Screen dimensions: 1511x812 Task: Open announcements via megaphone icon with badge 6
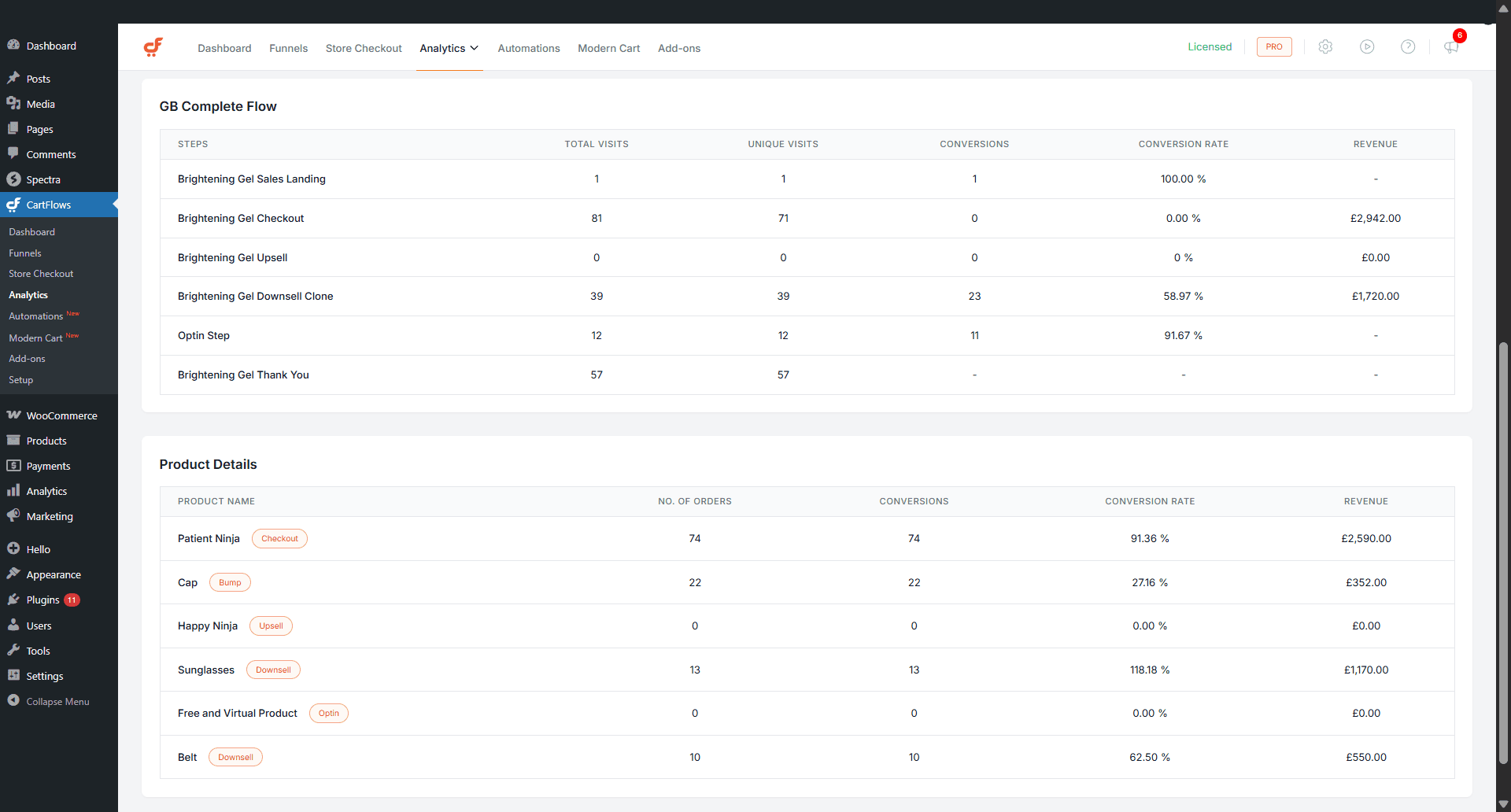coord(1450,47)
